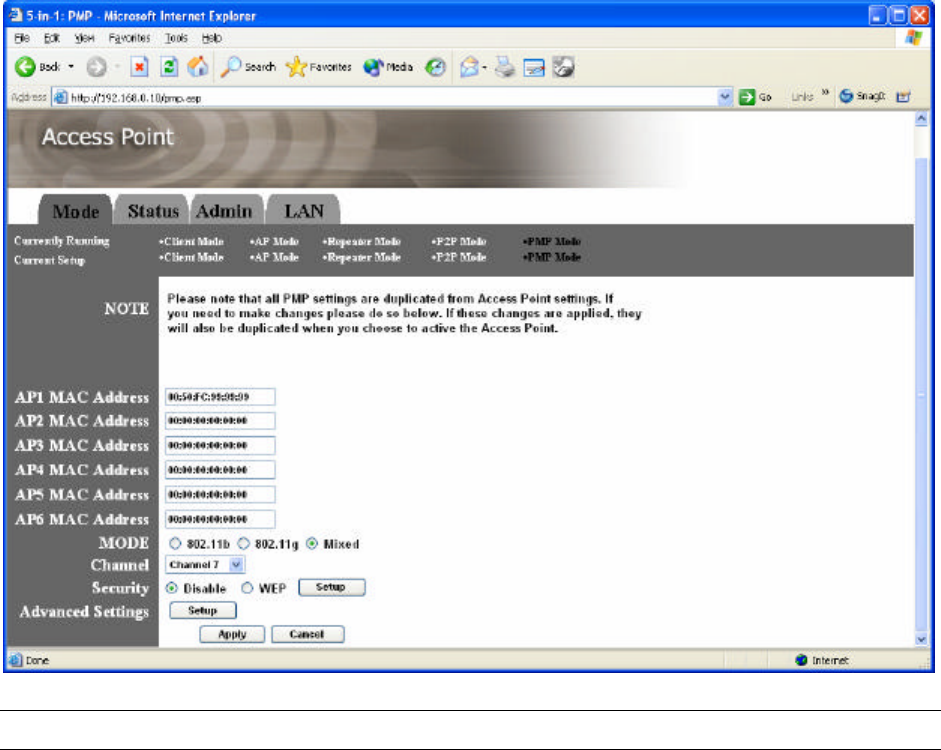Open the Media toolbar button
This screenshot has height=750, width=941.
[388, 67]
